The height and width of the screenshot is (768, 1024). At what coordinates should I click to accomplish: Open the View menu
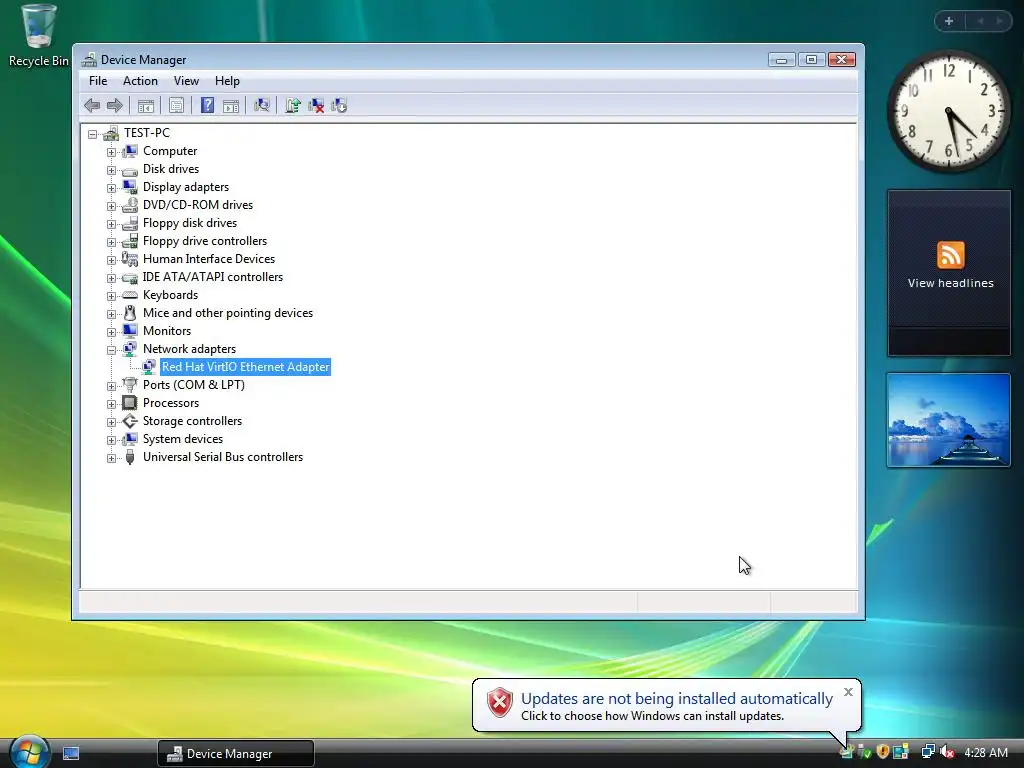(186, 81)
